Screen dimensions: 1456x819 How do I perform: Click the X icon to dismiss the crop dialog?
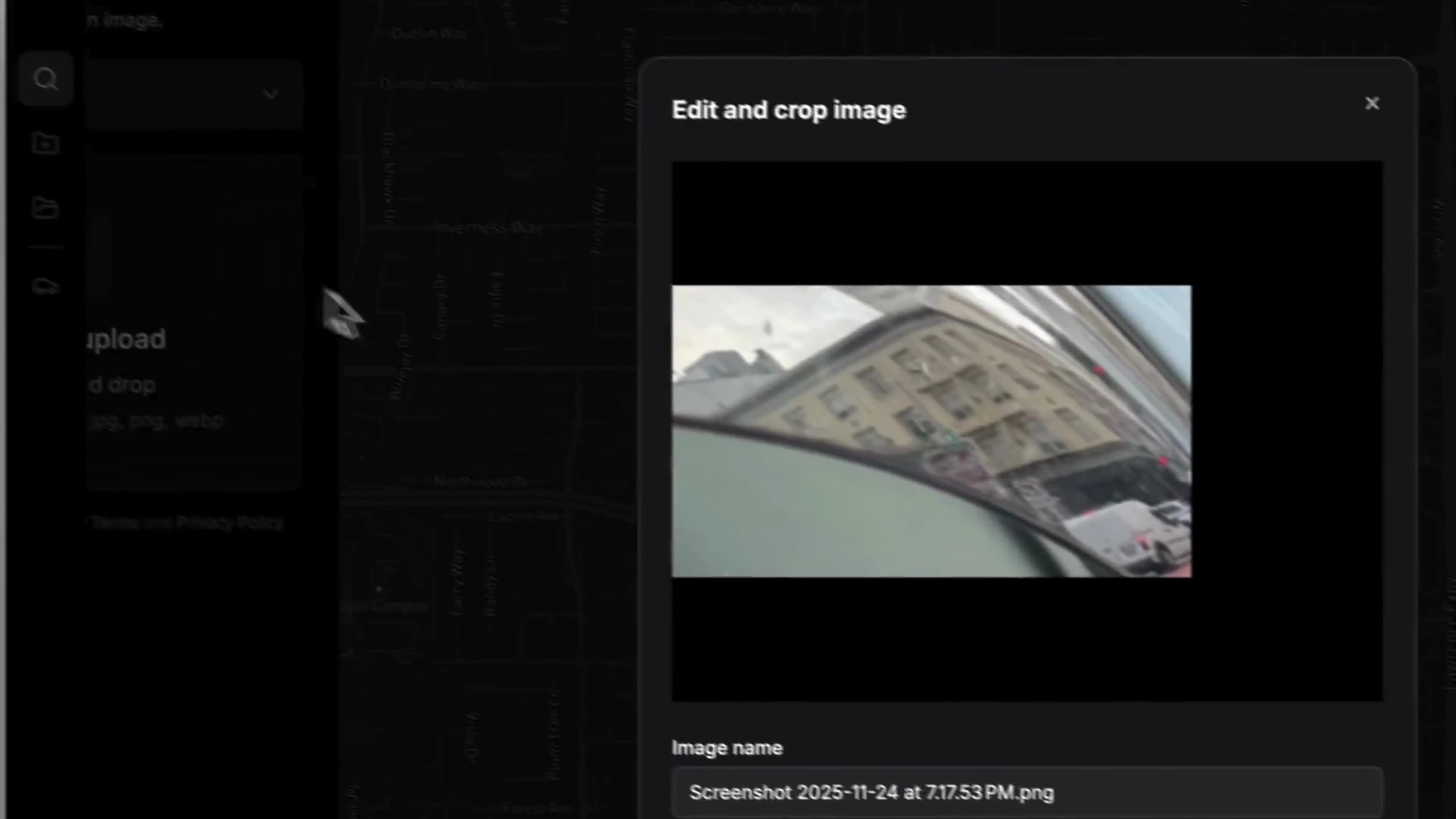(1372, 103)
